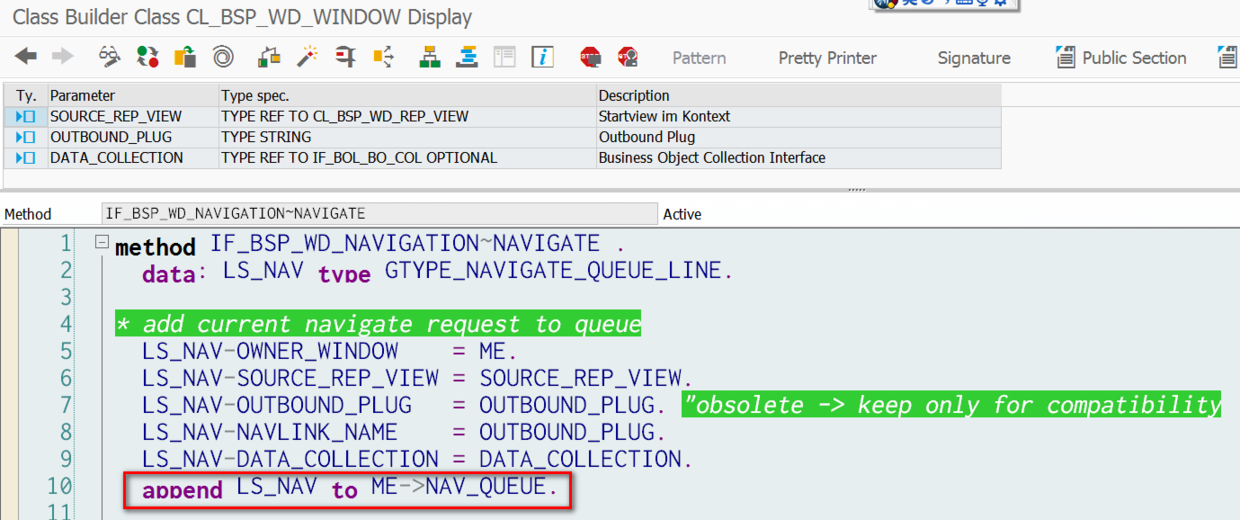The width and height of the screenshot is (1240, 520).
Task: Click the Pattern button
Action: (699, 58)
